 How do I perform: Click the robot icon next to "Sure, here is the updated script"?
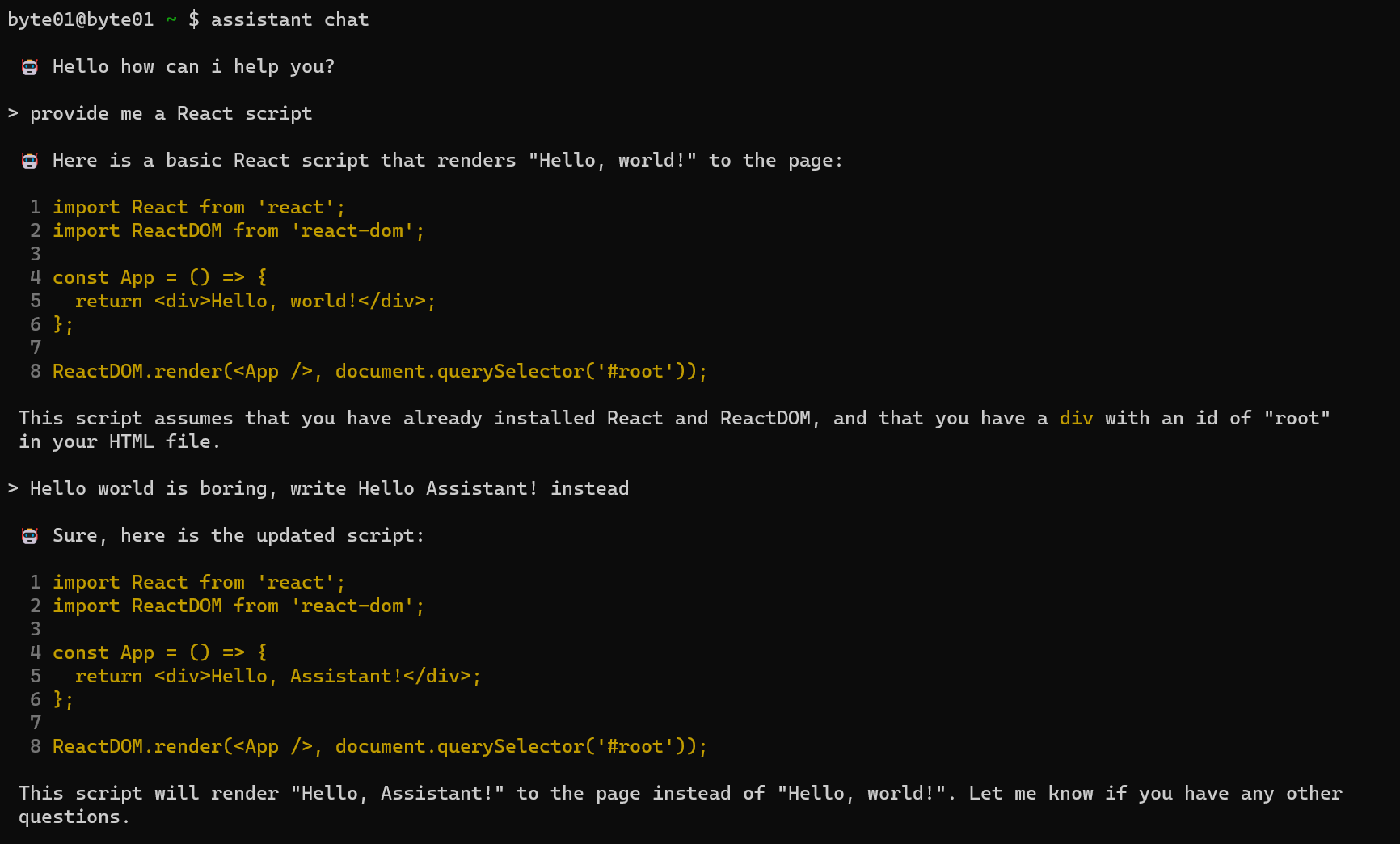pos(30,536)
